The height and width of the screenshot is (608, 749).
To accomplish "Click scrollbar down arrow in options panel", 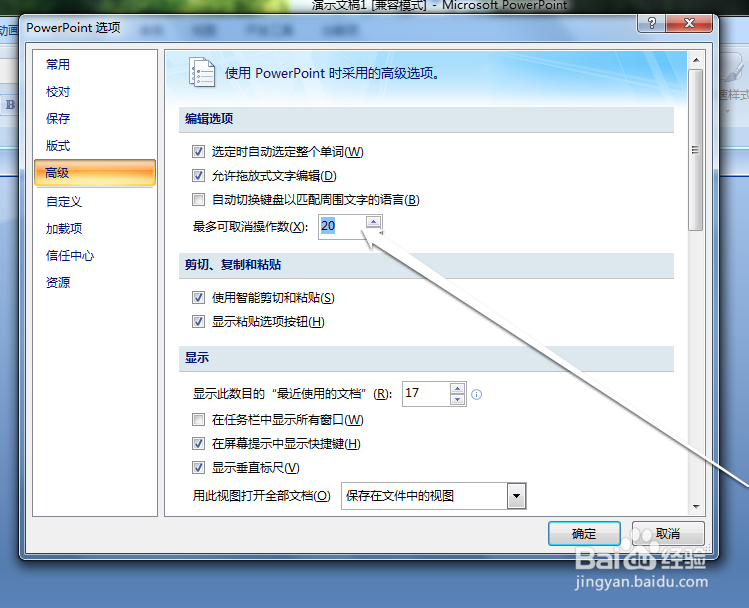I will [696, 507].
